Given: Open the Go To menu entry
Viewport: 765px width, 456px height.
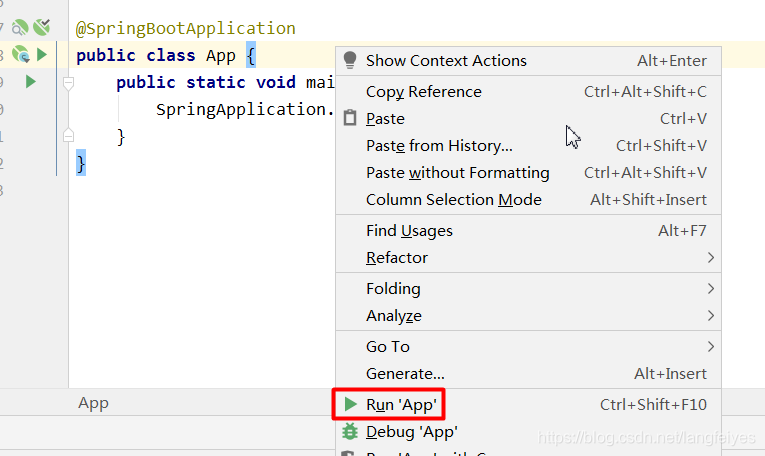Looking at the screenshot, I should tap(528, 346).
